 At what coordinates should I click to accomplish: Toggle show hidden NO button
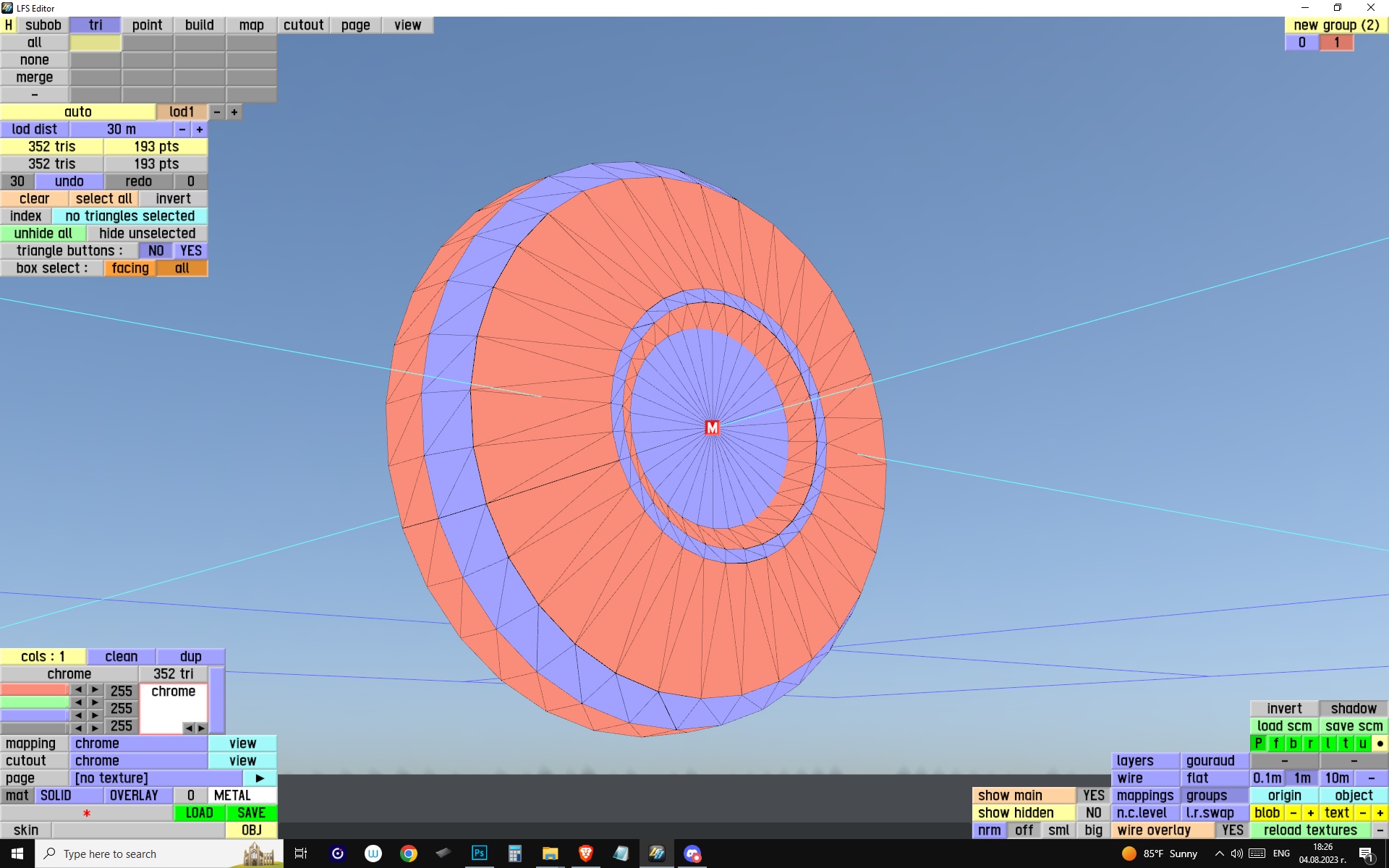[x=1093, y=812]
